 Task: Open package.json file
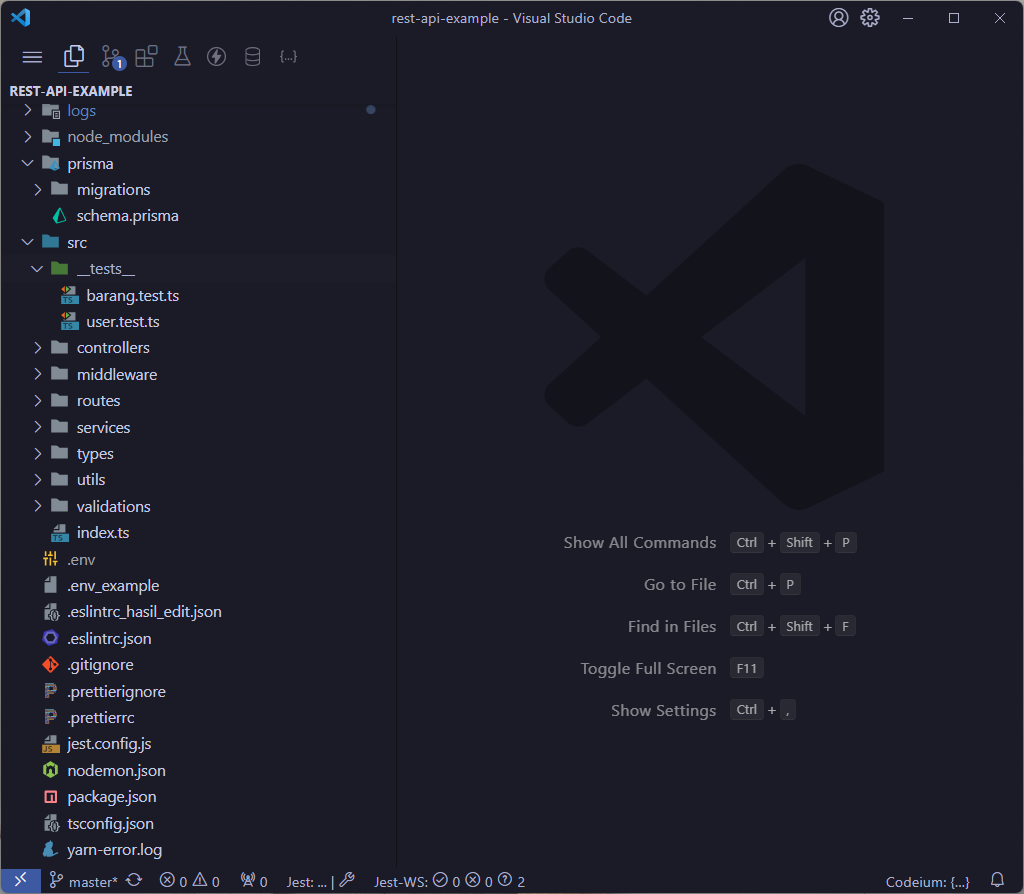(x=198, y=796)
